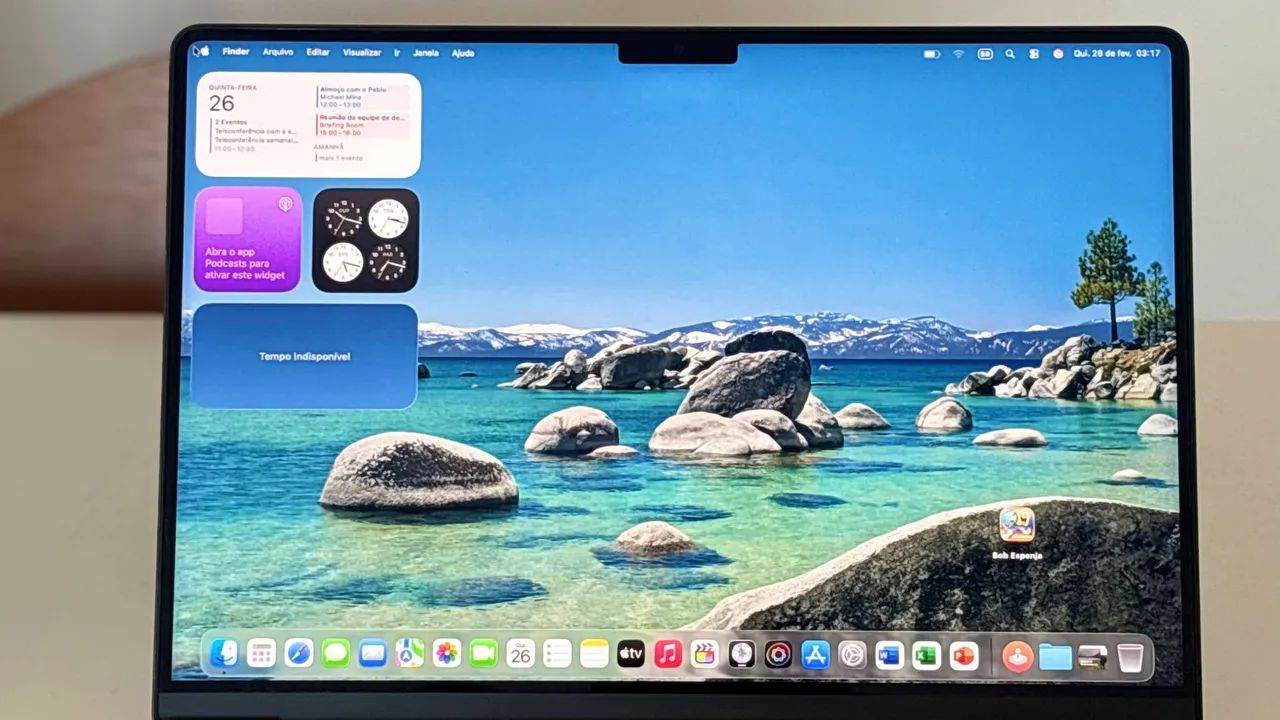Open 'Almoço com o Pablo' calendar event
This screenshot has height=720, width=1280.
pos(362,96)
